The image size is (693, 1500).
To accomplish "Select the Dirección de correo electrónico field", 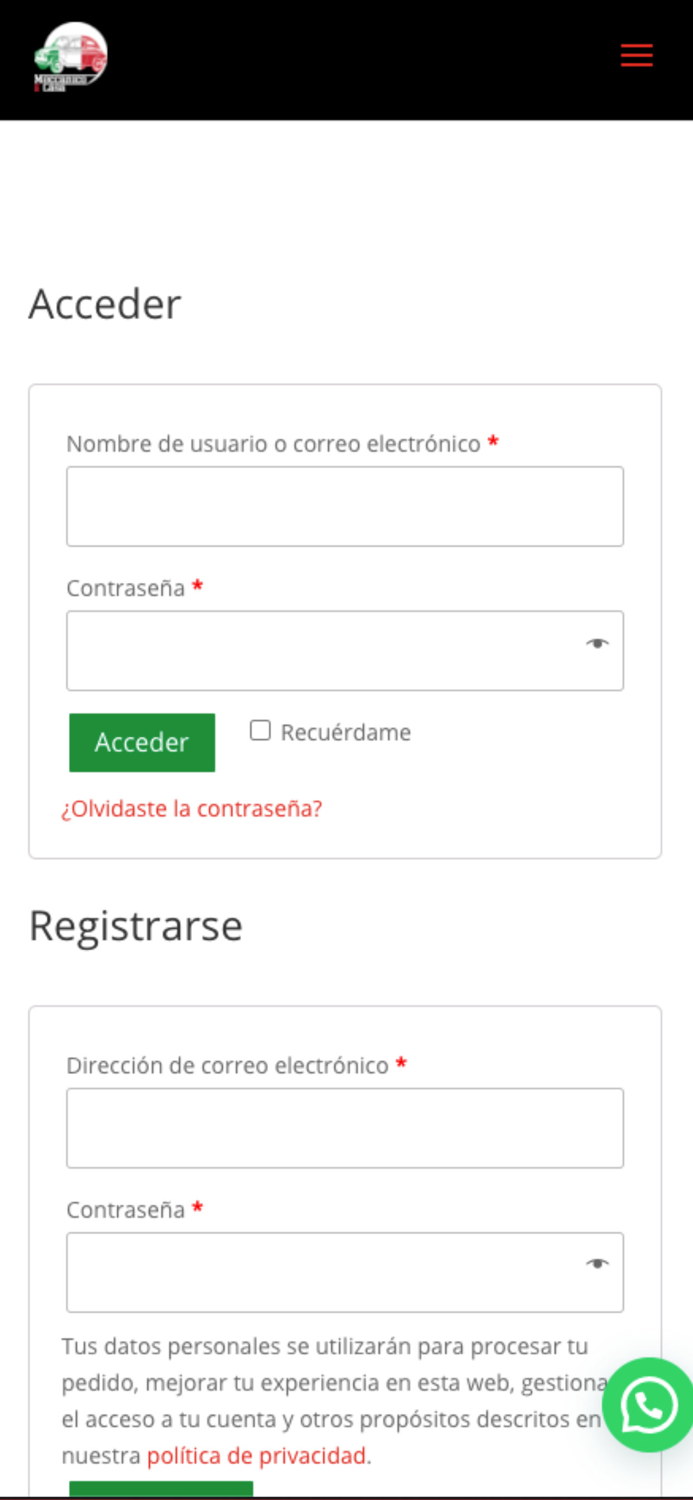I will (345, 1127).
